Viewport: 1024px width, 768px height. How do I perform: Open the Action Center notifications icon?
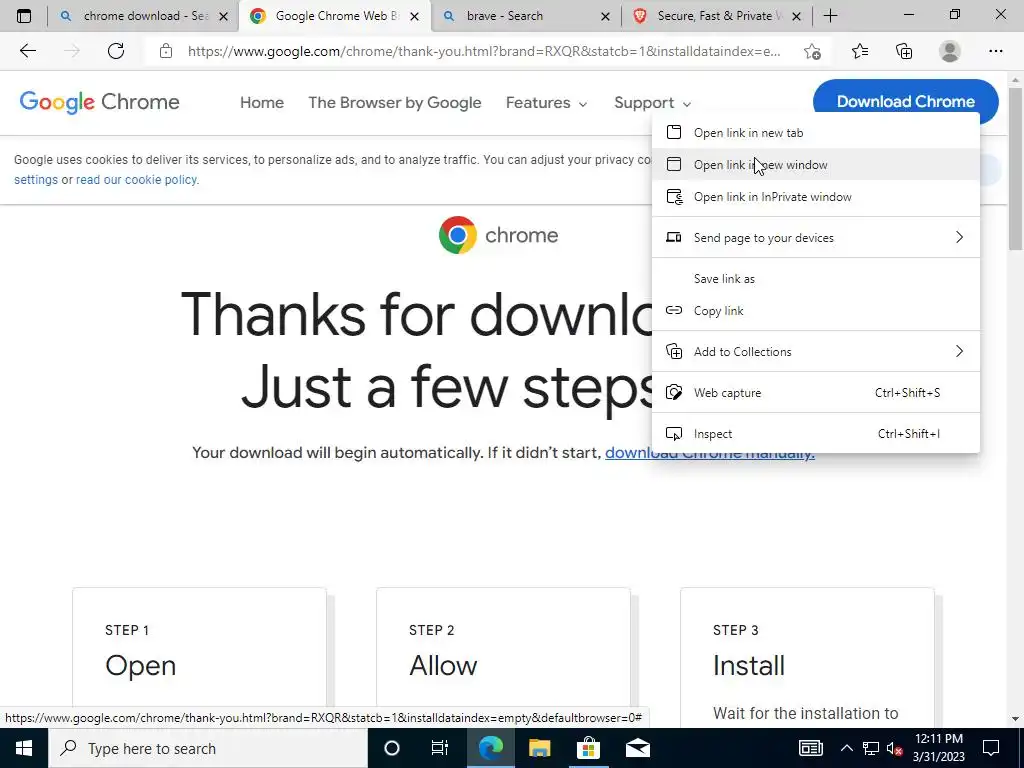[x=991, y=748]
